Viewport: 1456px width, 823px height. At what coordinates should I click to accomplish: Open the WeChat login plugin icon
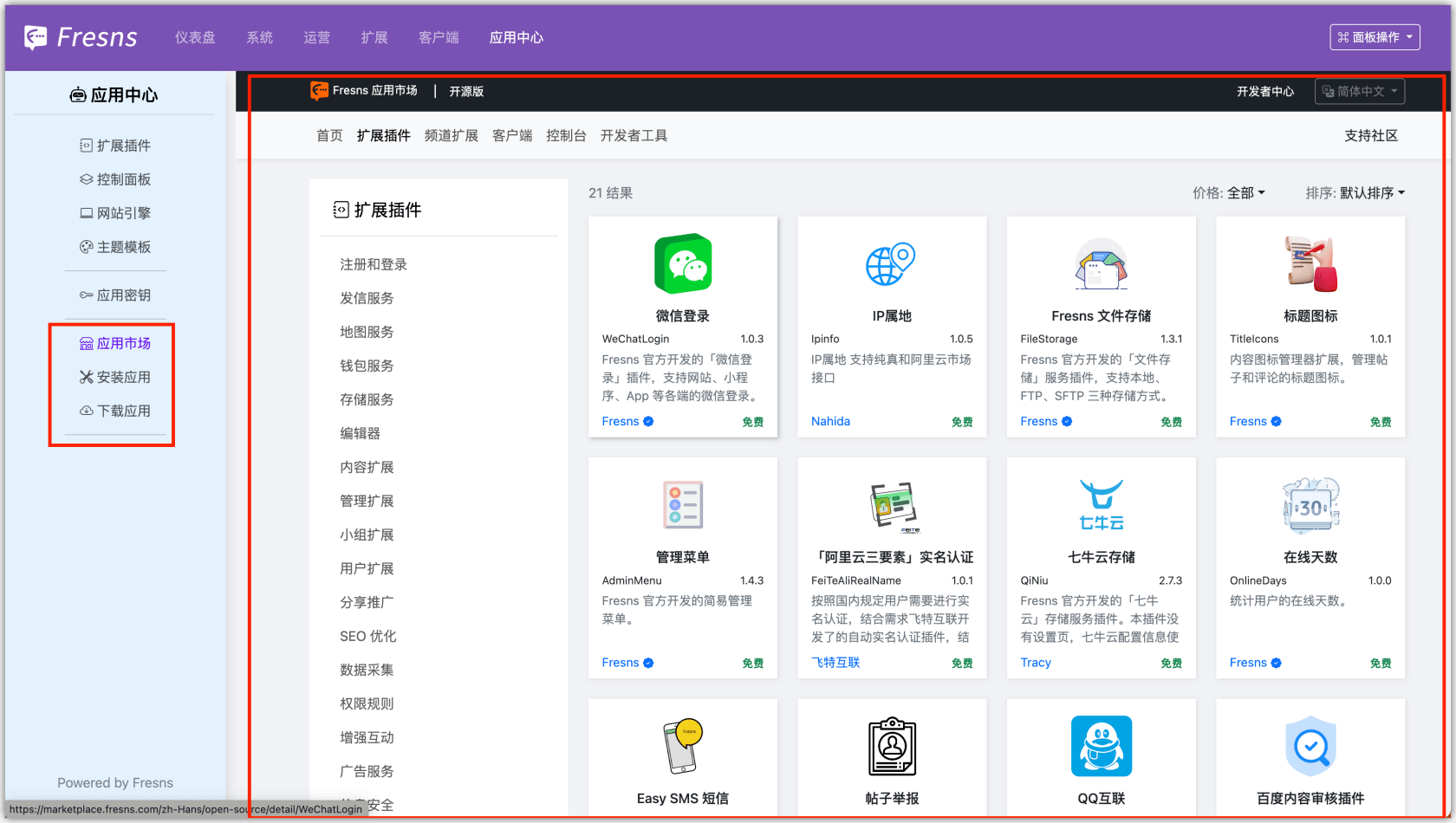pyautogui.click(x=683, y=264)
